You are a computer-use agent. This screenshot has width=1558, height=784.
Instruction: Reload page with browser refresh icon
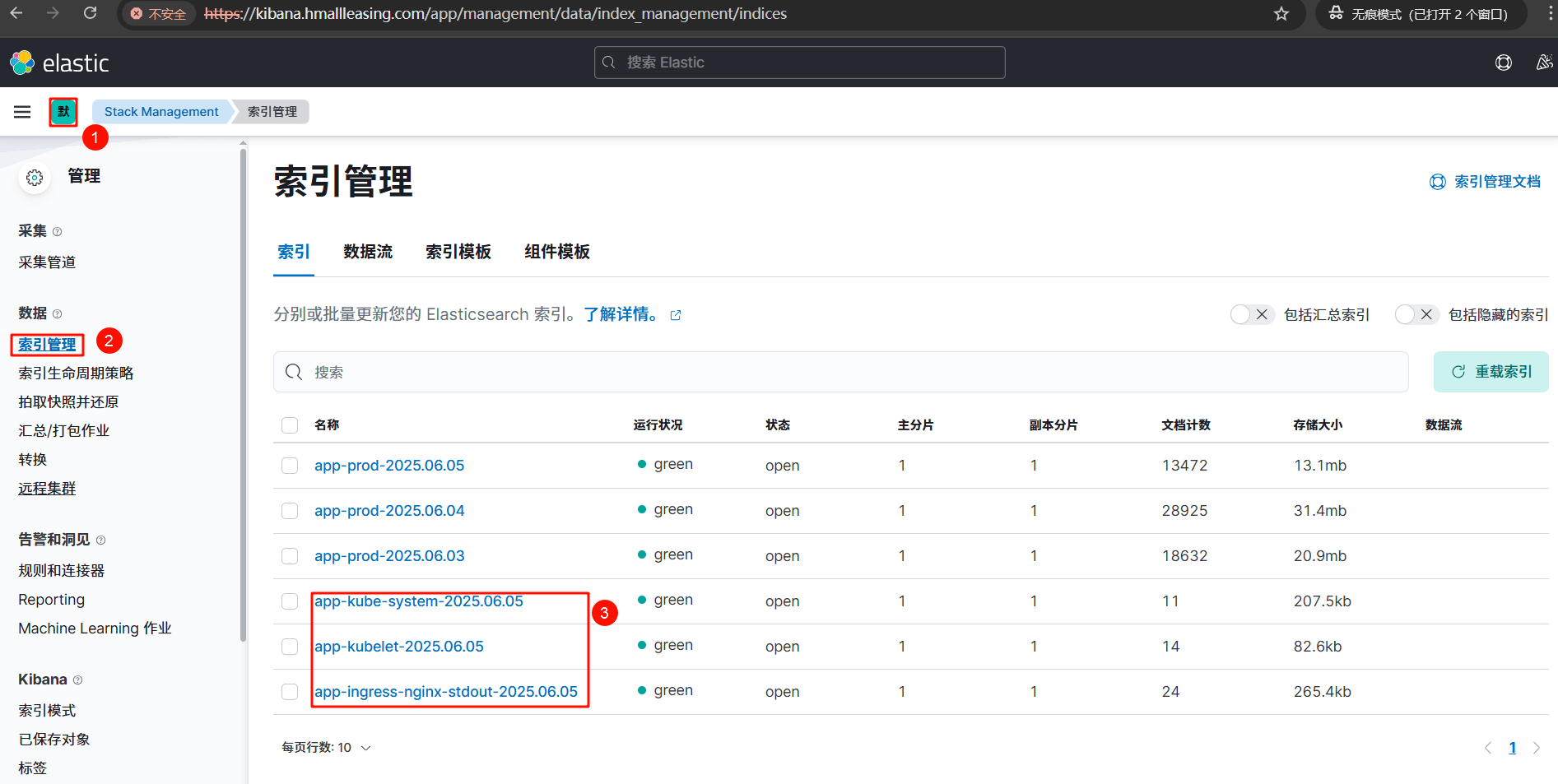click(x=91, y=14)
